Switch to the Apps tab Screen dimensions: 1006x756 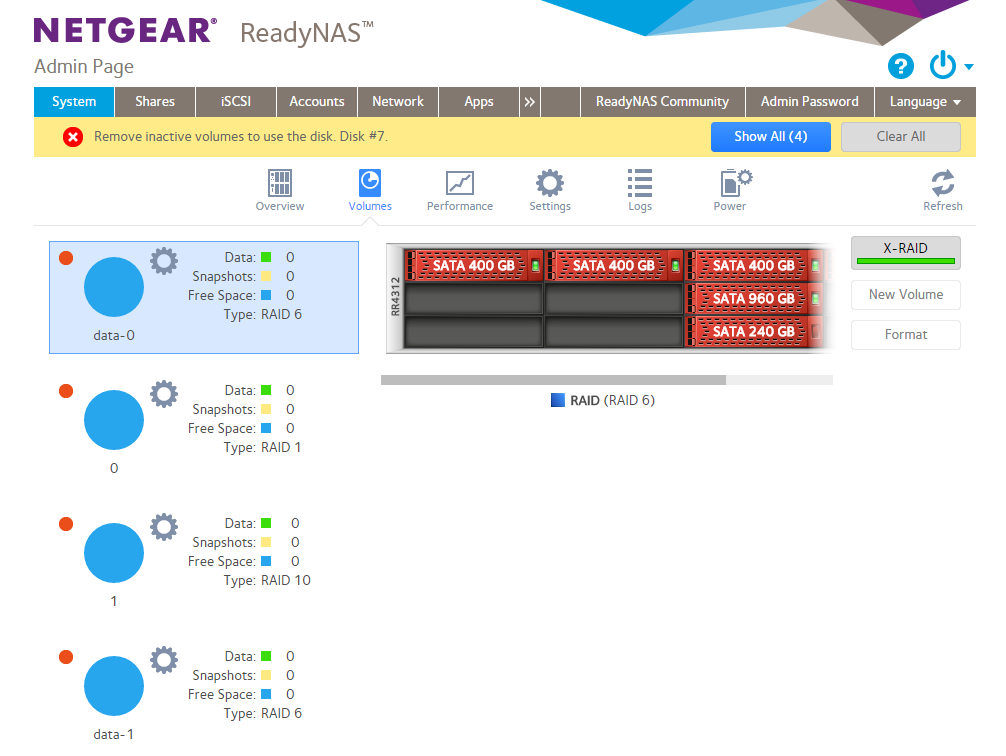(x=479, y=101)
